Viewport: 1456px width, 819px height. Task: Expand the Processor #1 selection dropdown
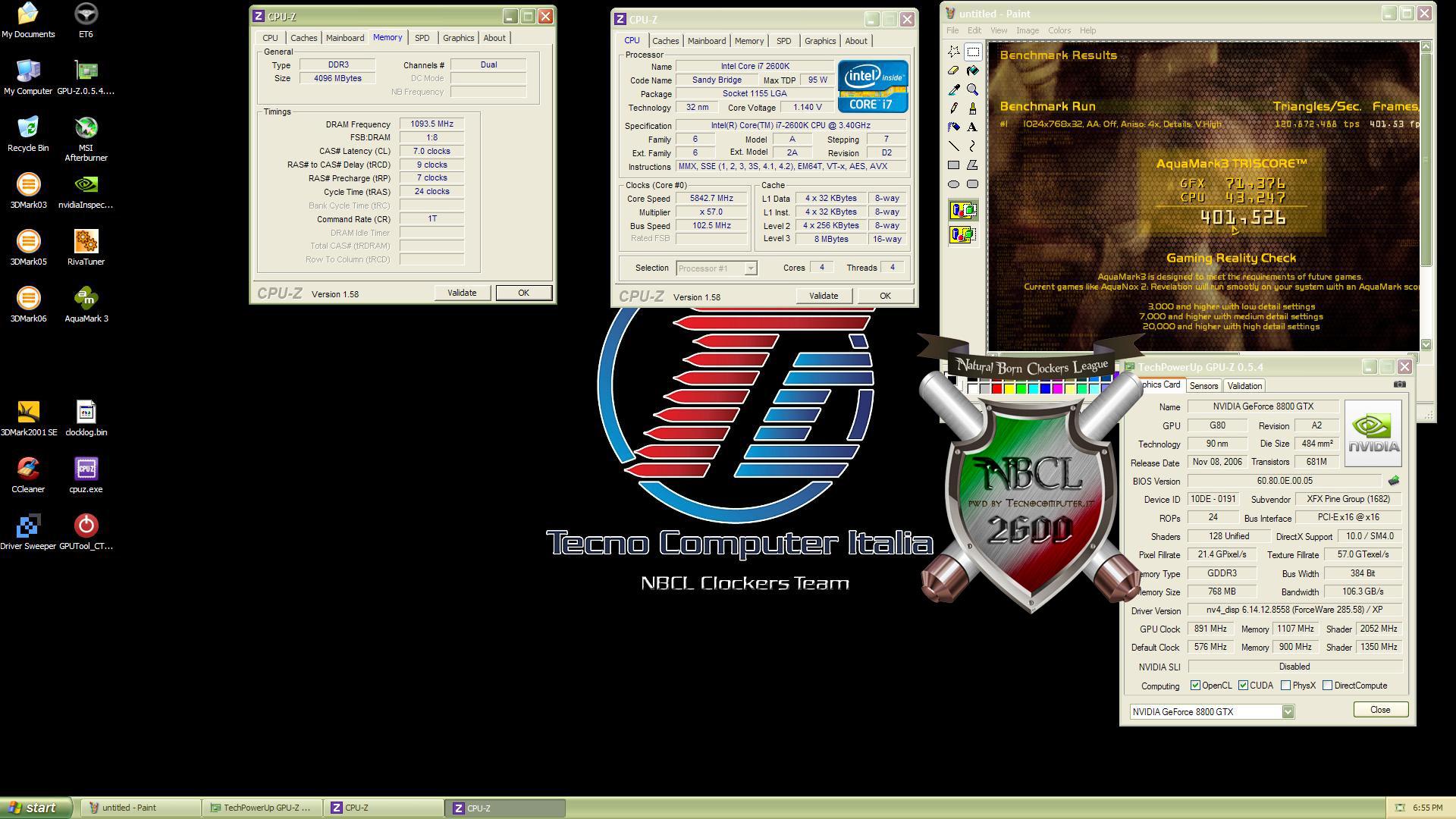(x=750, y=268)
